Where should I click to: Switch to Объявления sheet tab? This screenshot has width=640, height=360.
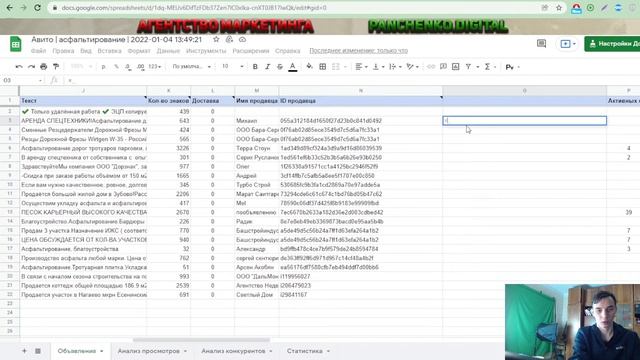(80, 351)
